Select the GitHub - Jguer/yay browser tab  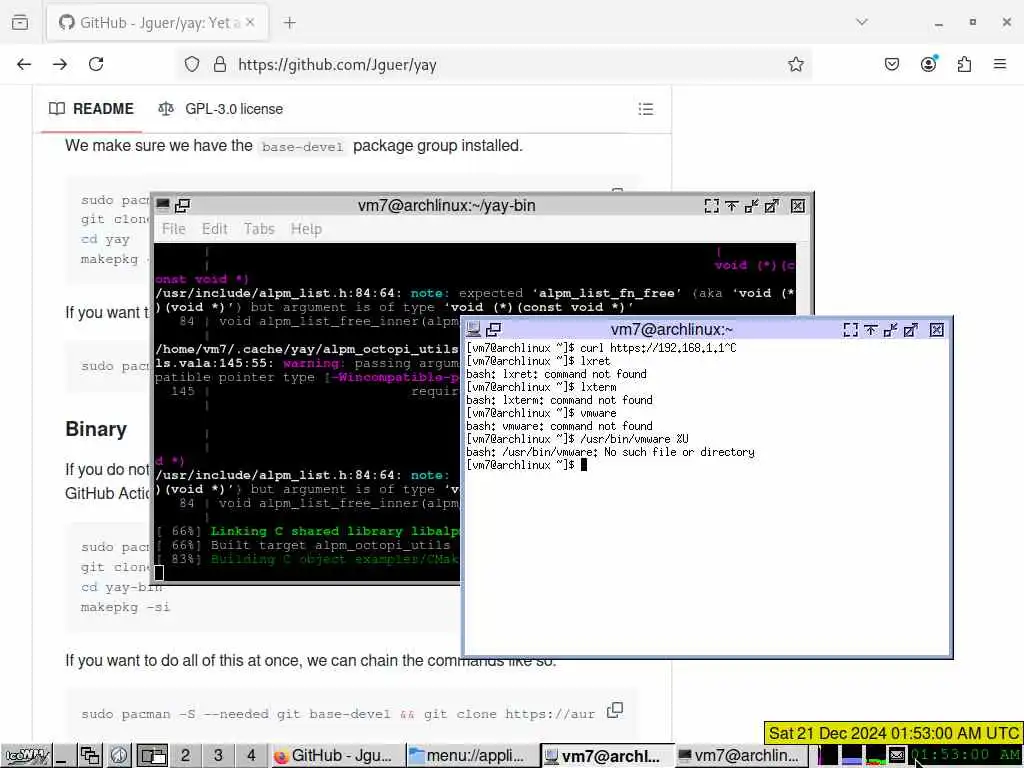coord(157,23)
